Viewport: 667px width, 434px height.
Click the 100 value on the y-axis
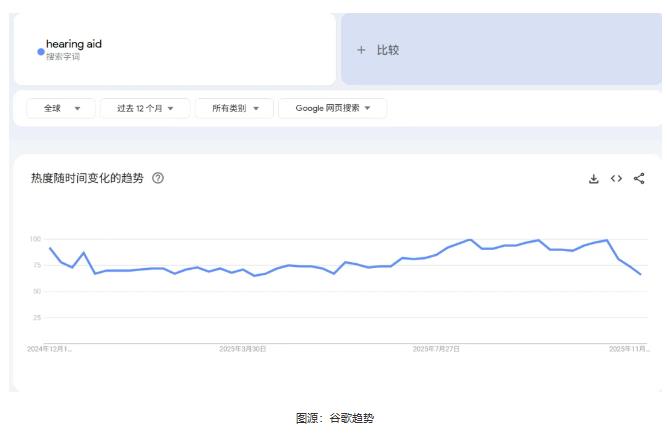point(35,239)
